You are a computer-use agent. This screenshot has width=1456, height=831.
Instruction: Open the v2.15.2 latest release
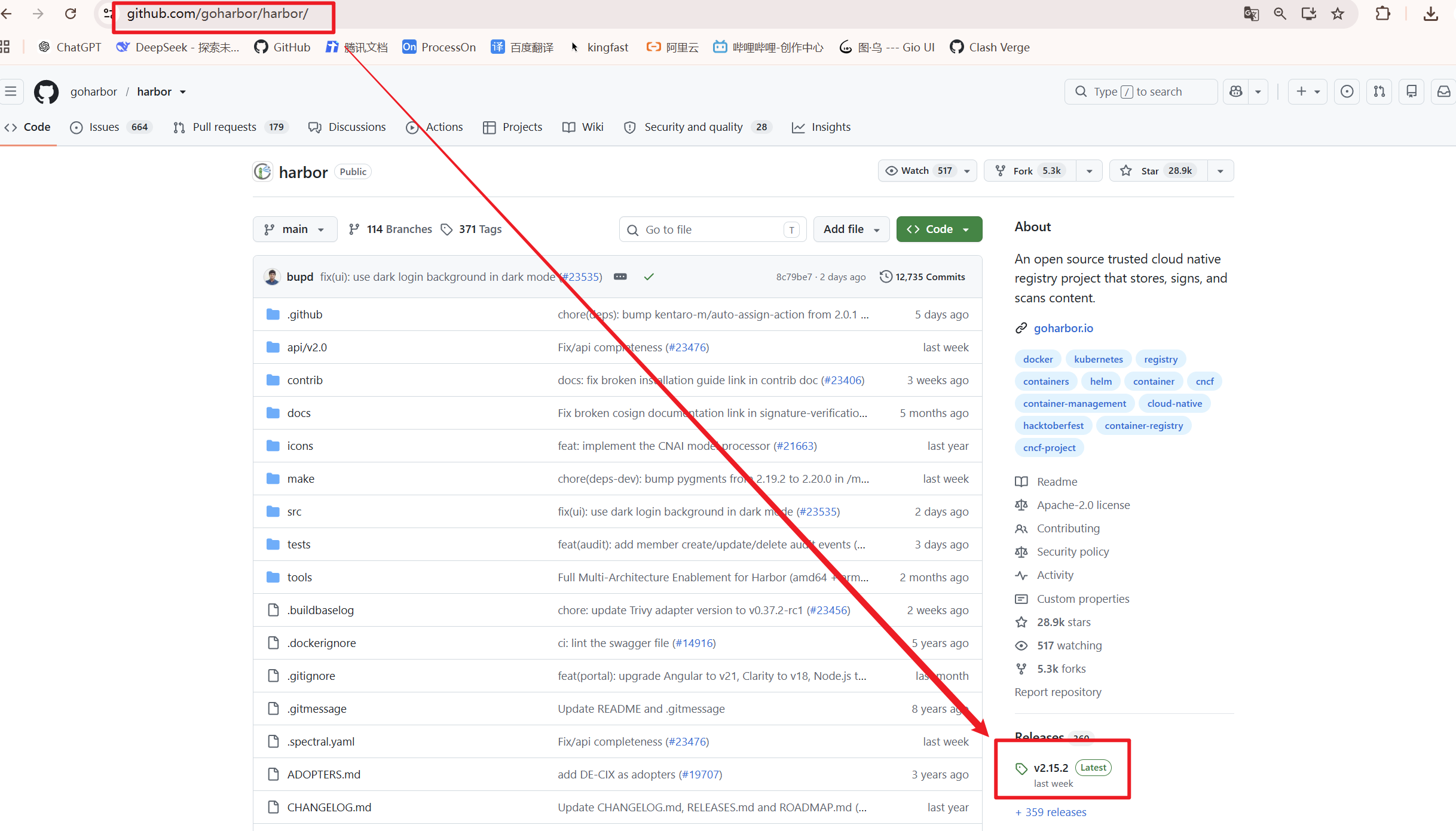pyautogui.click(x=1051, y=768)
